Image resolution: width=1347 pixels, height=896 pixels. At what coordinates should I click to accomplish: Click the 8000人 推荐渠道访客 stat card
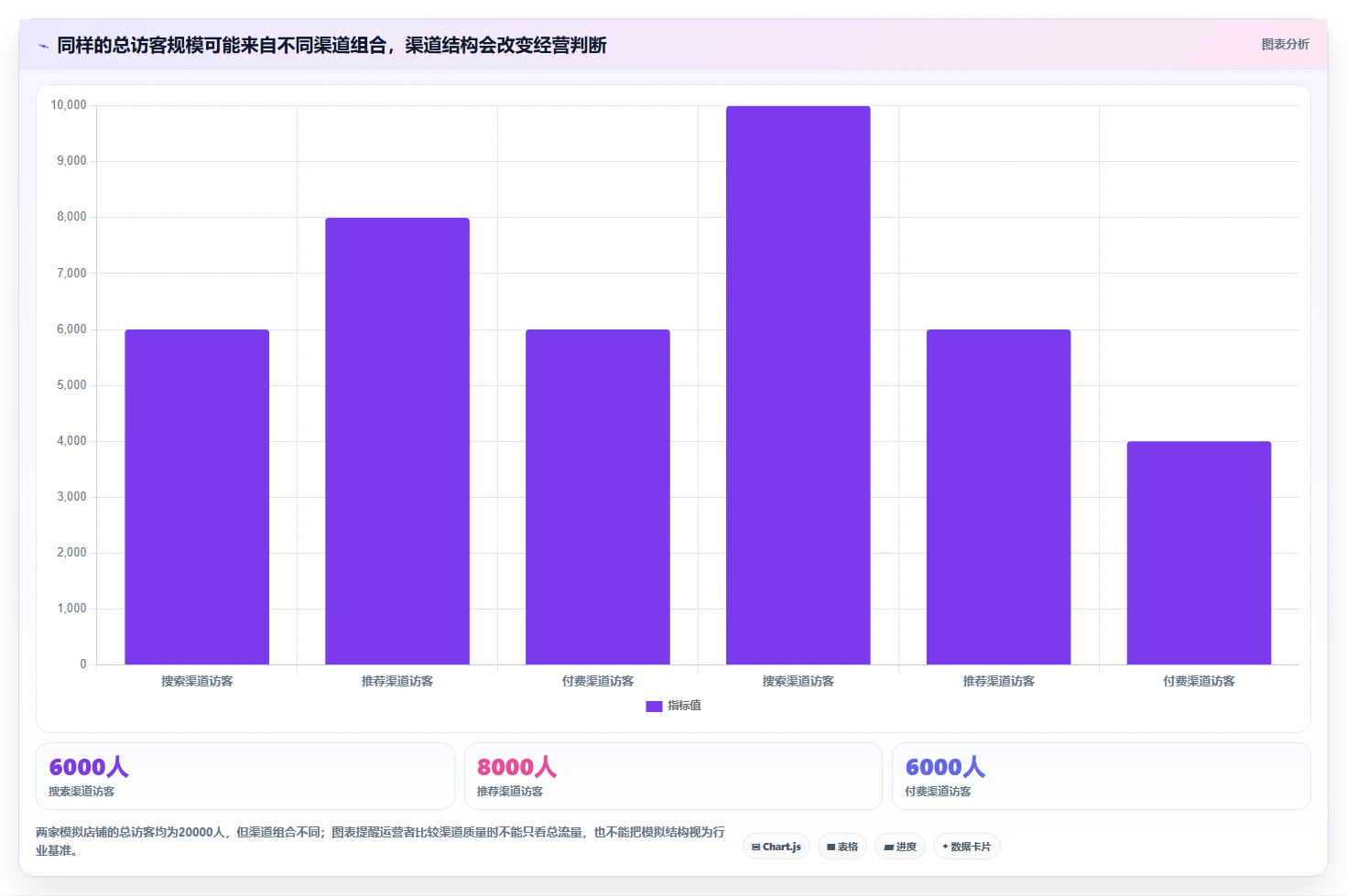point(673,776)
